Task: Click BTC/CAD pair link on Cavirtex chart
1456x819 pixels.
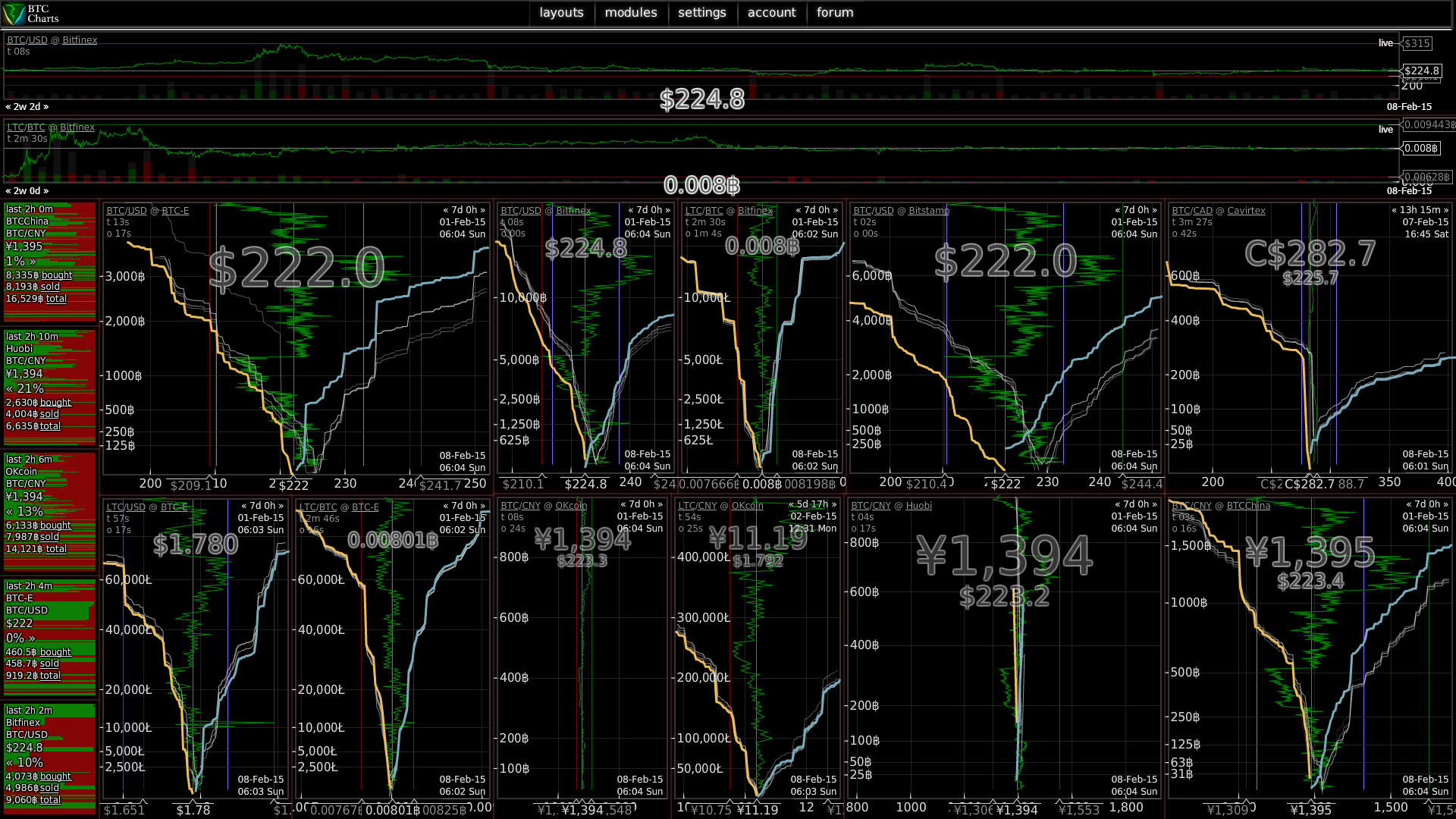Action: coord(1192,211)
